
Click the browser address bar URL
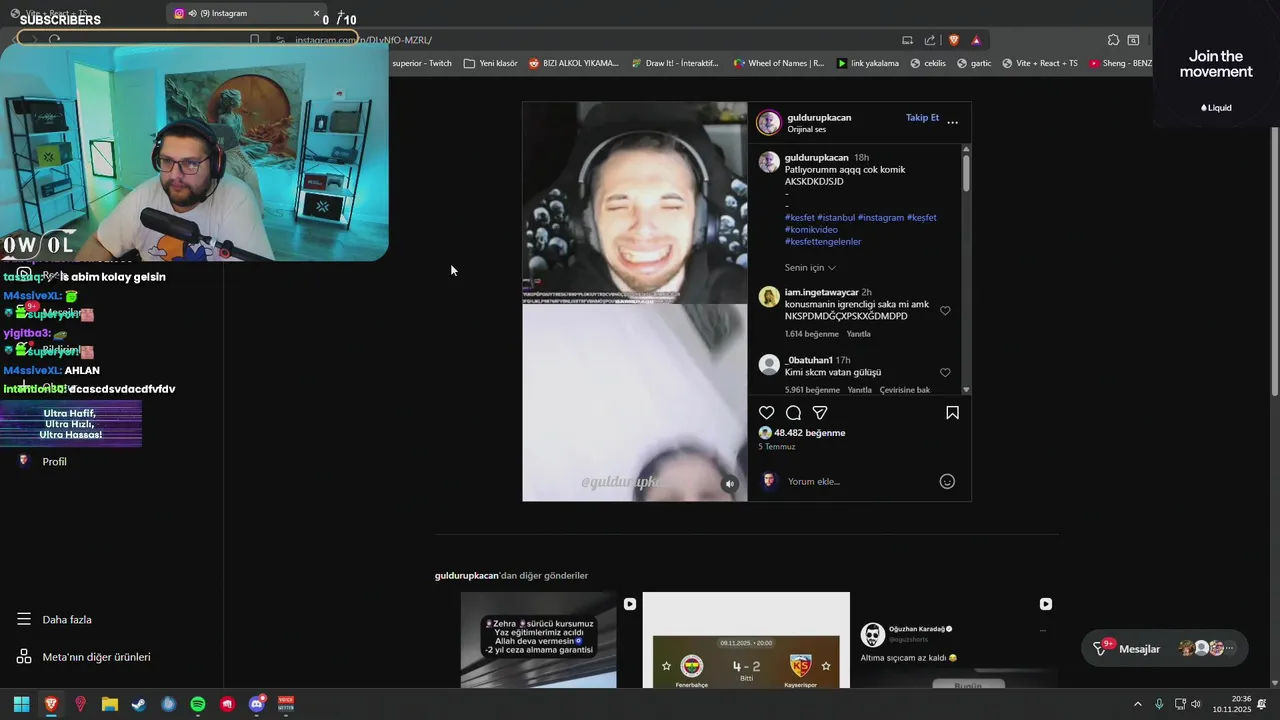pos(363,40)
